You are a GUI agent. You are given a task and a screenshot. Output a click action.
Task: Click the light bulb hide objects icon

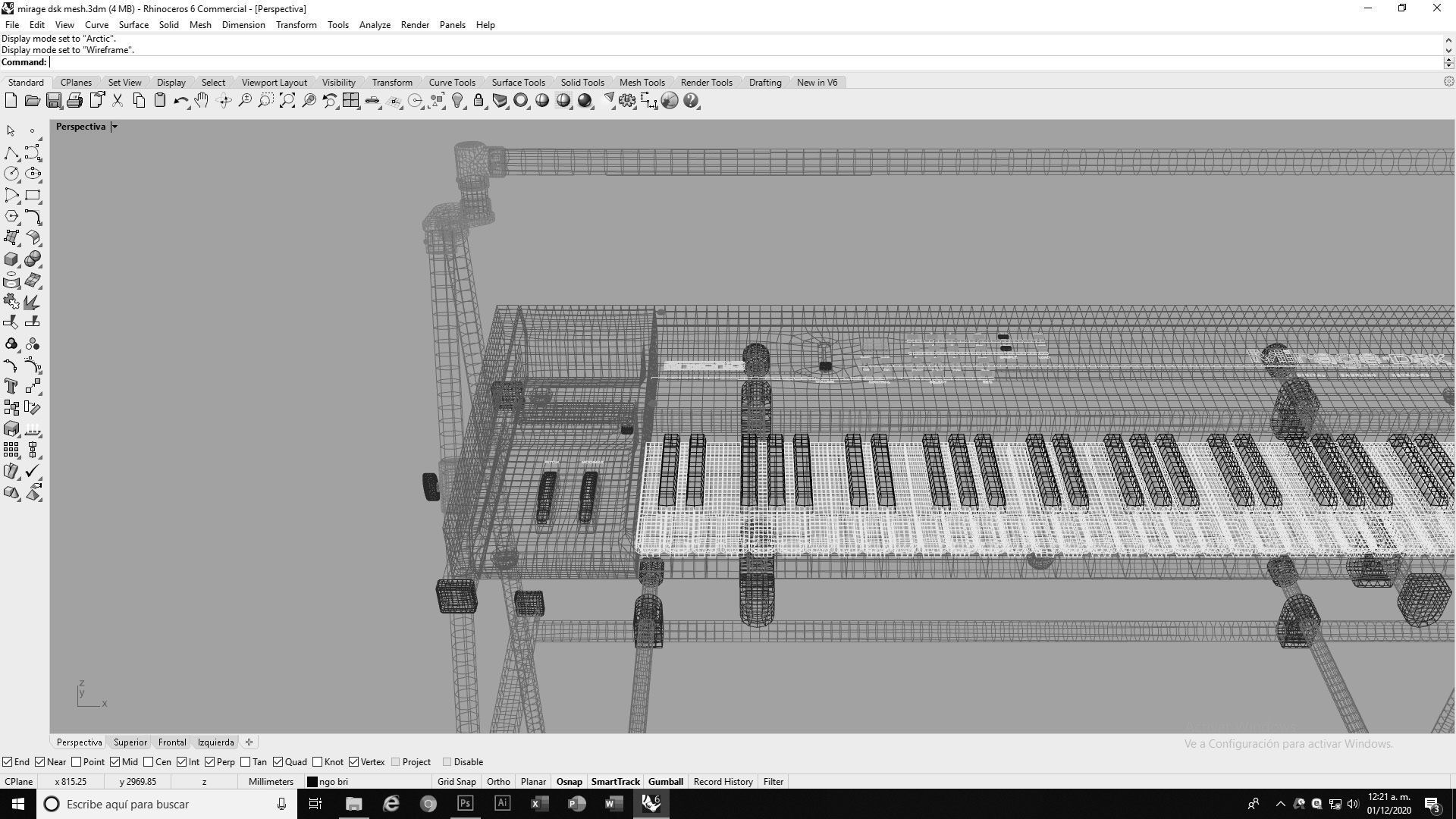coord(457,100)
